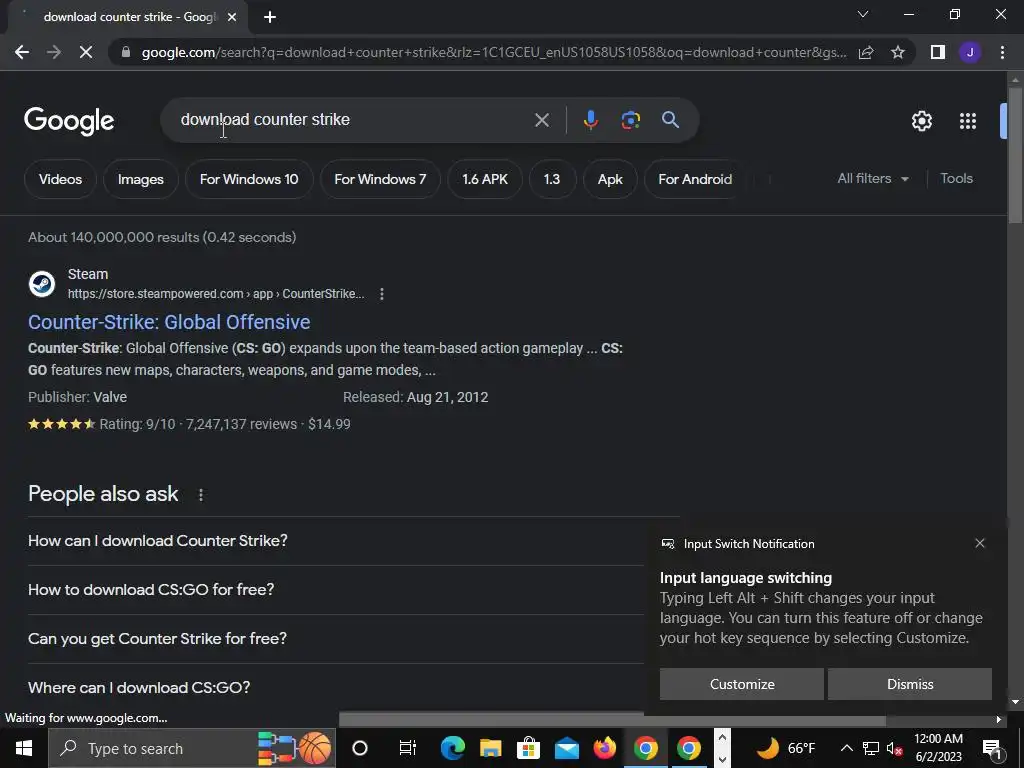Open the Steam result's three-dot options
The image size is (1024, 768).
382,295
